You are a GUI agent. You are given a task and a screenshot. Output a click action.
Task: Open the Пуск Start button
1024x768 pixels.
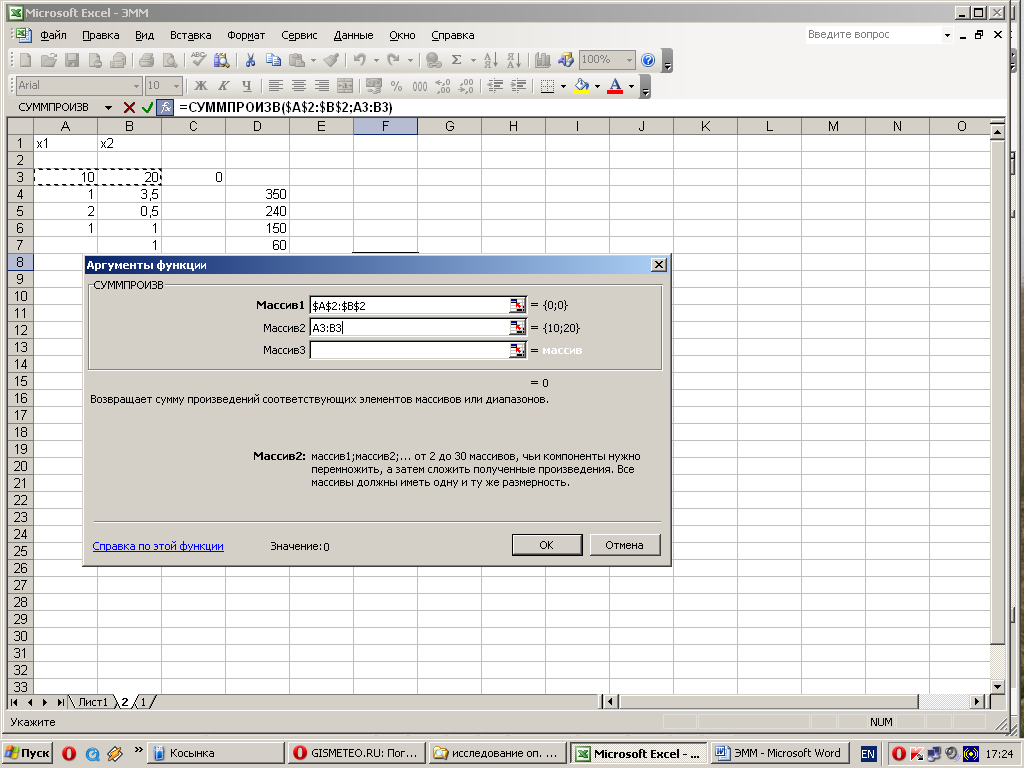coord(27,753)
